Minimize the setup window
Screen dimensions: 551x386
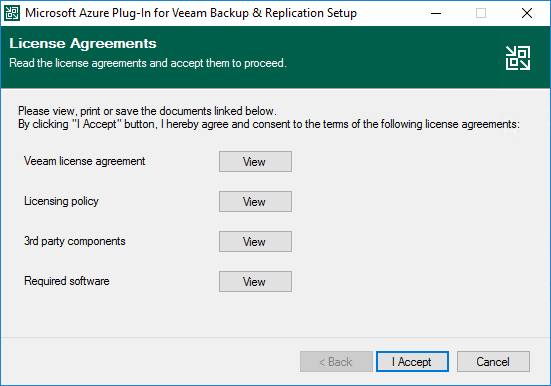[x=436, y=13]
